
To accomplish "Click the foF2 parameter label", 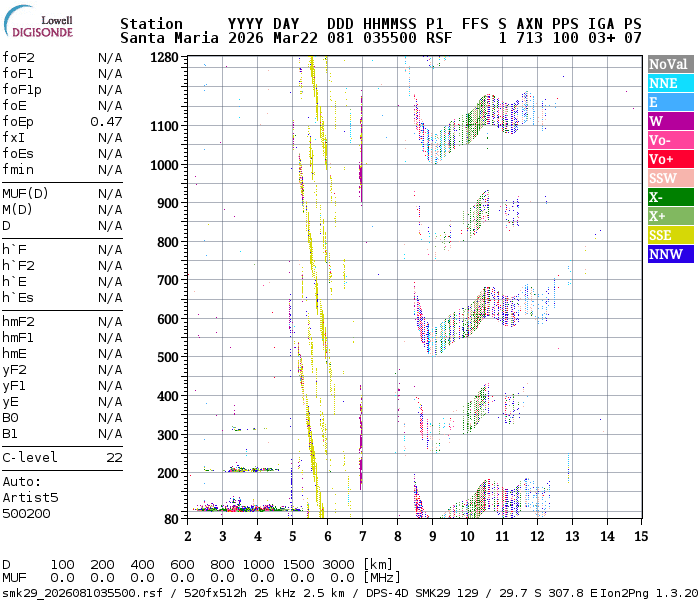I will point(18,58).
